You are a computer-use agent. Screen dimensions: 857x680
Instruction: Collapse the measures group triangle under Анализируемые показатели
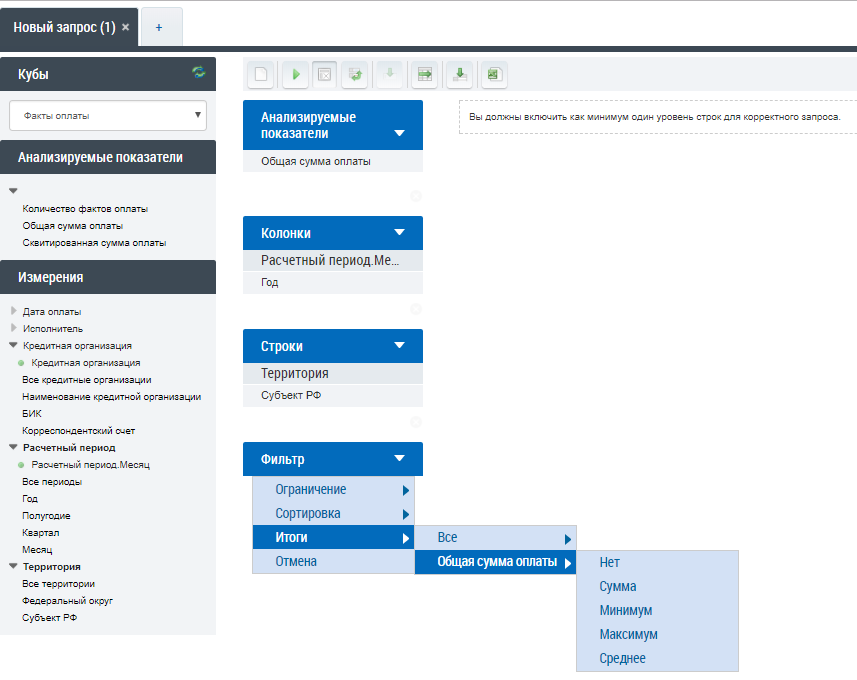(13, 191)
